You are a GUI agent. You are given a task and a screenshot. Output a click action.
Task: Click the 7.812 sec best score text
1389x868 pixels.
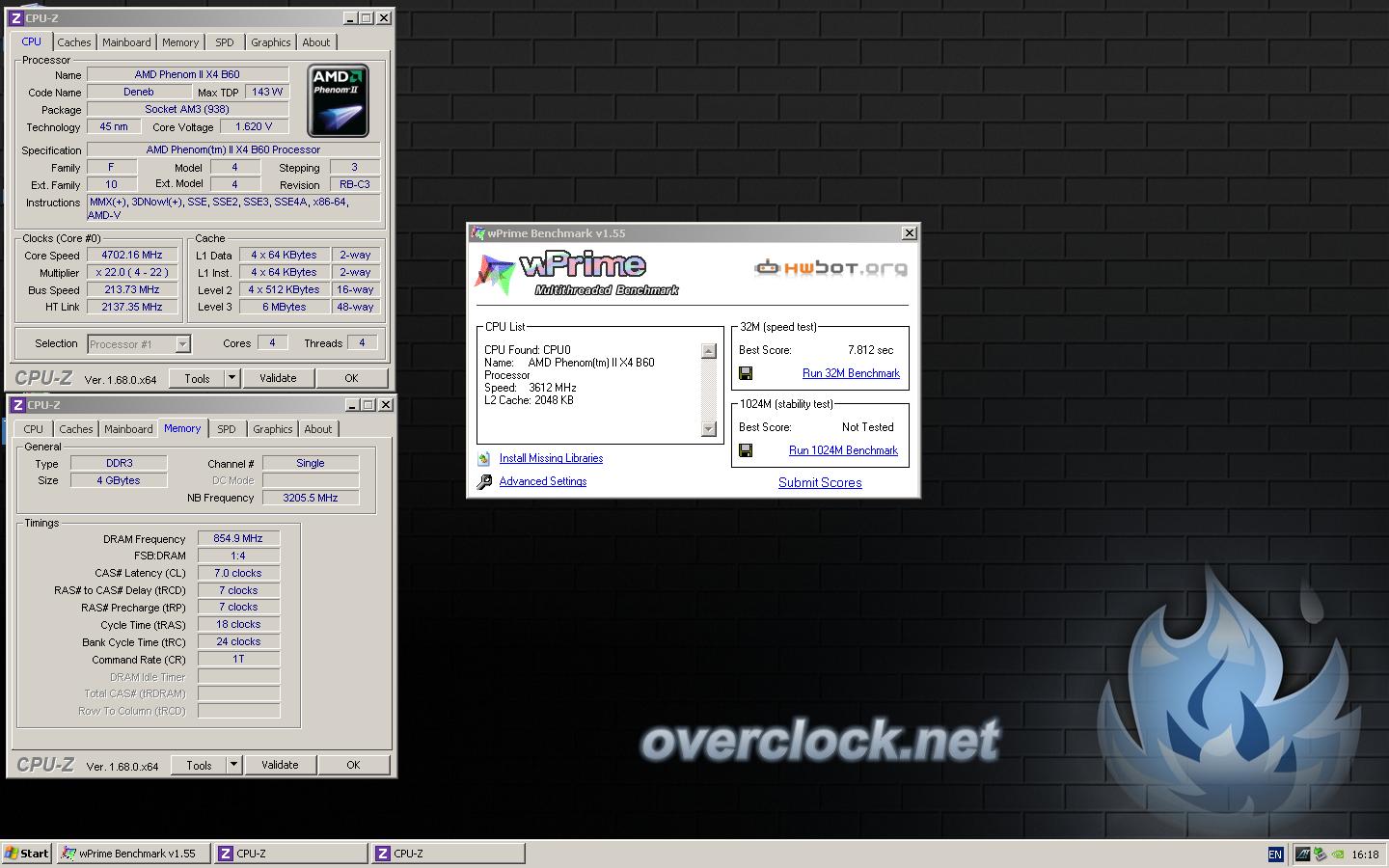tap(871, 350)
